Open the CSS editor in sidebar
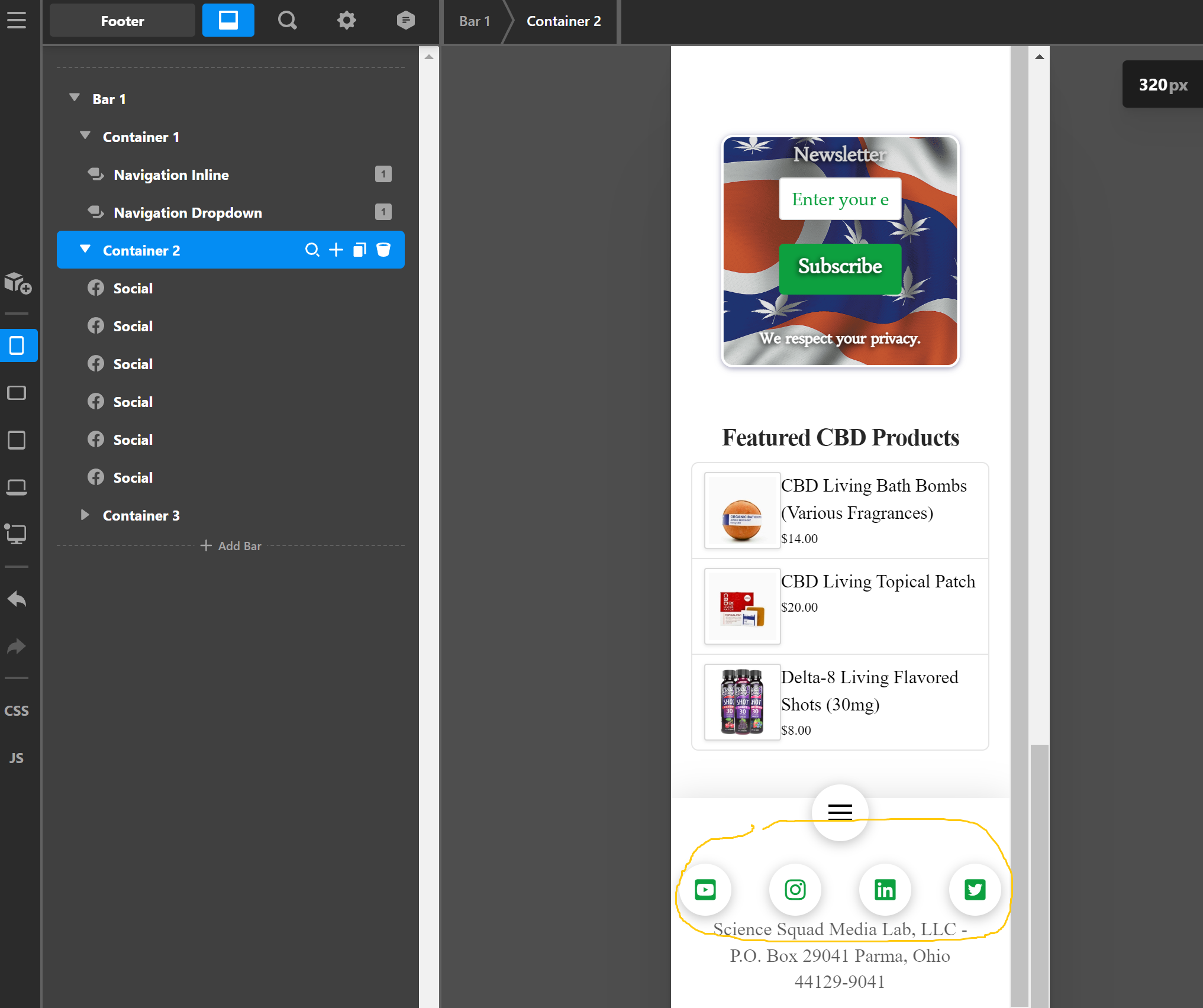The height and width of the screenshot is (1008, 1203). pos(17,710)
